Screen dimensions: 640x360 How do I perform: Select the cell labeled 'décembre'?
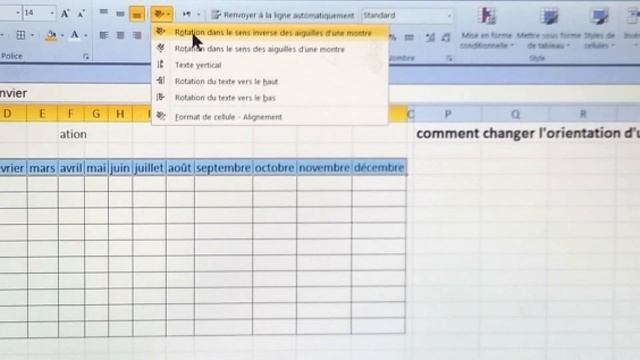tap(379, 168)
